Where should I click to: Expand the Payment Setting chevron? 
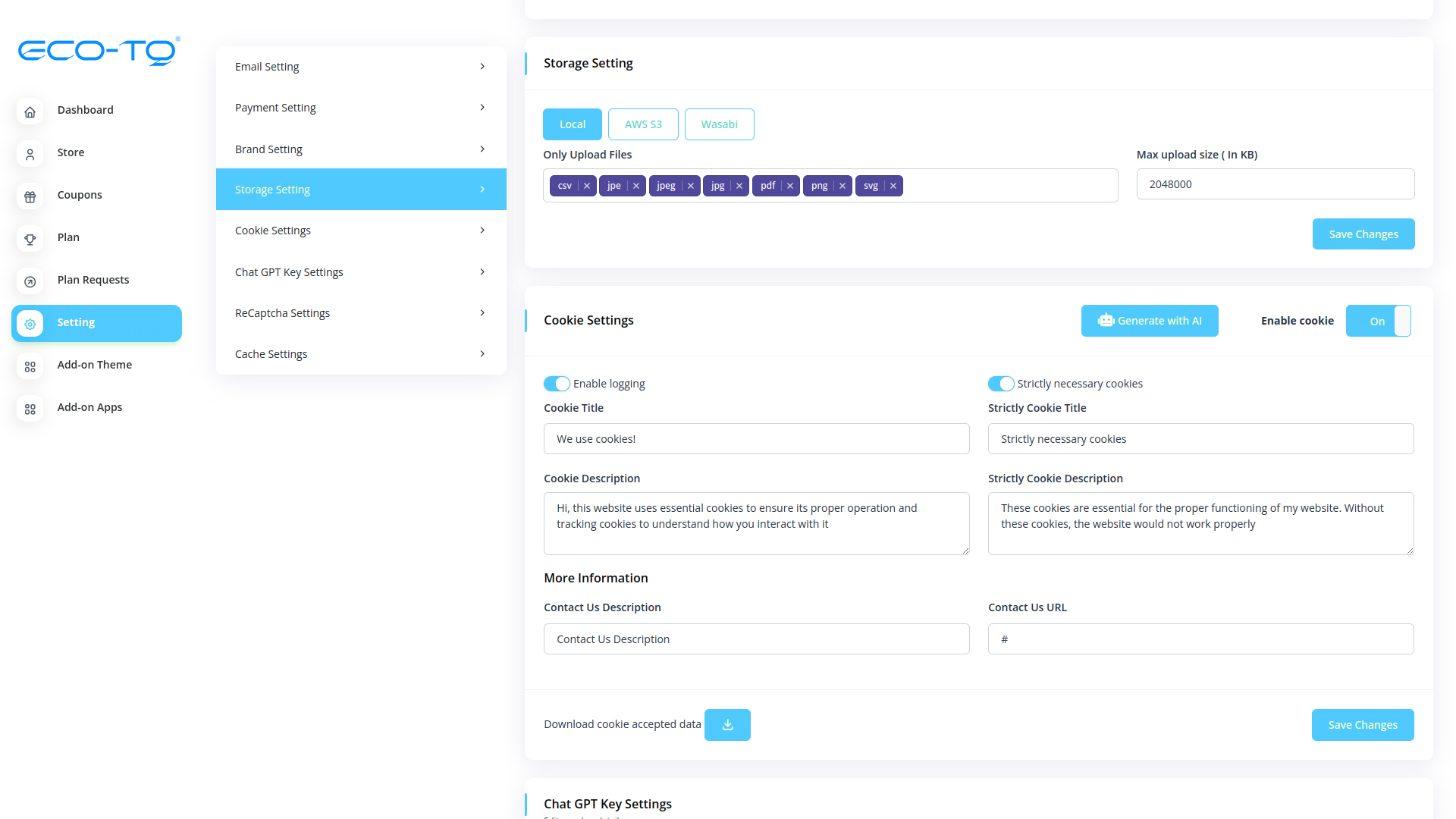tap(482, 108)
